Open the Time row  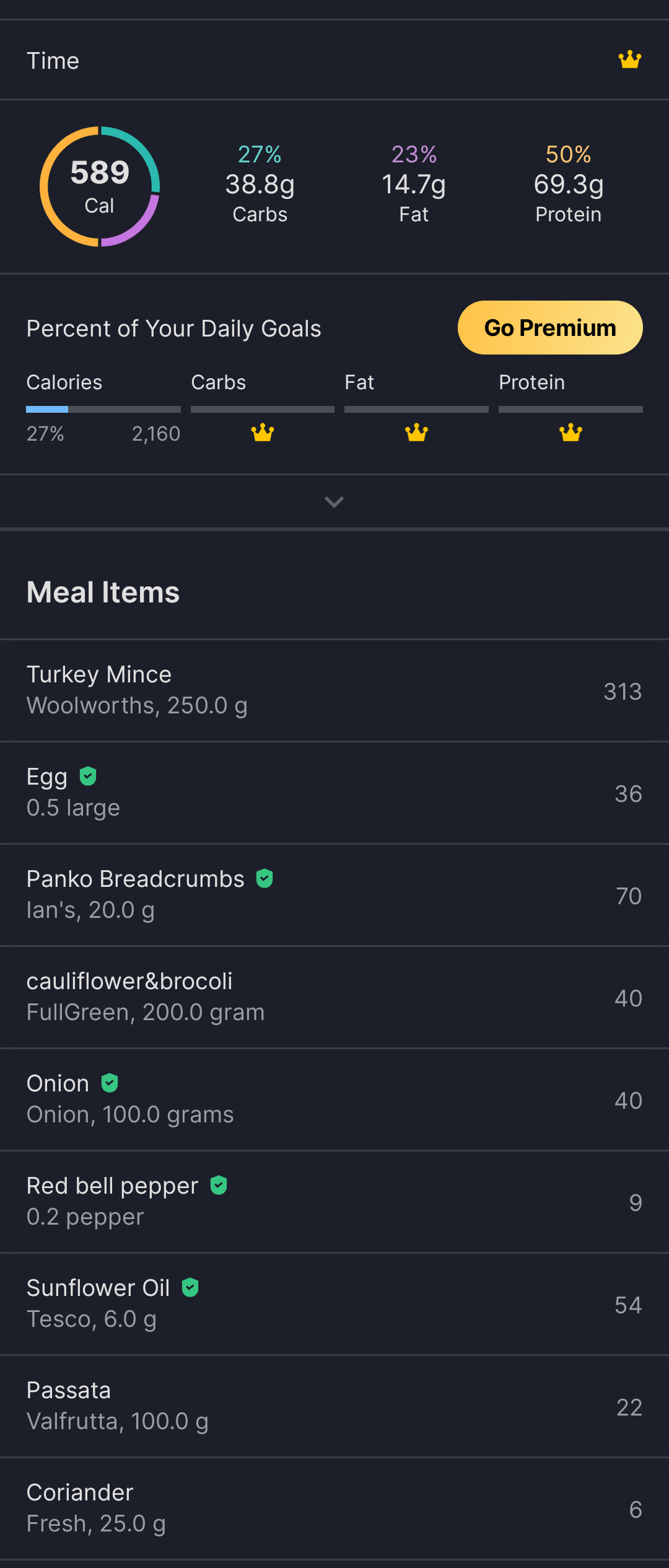334,60
